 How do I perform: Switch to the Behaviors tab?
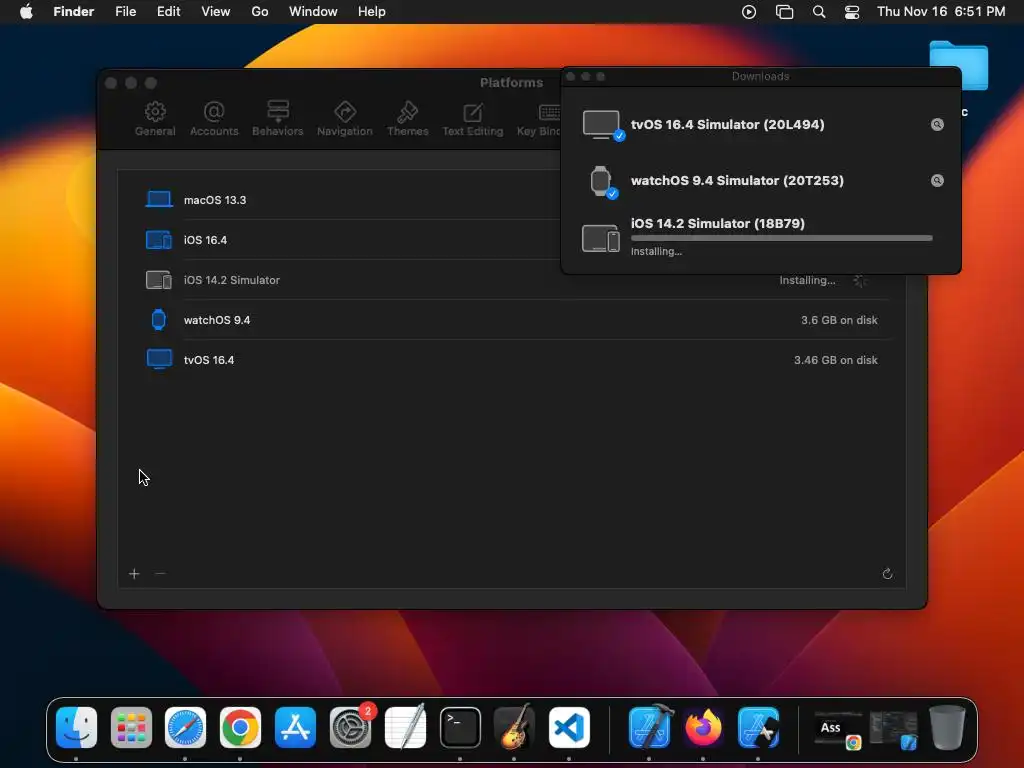[x=278, y=119]
